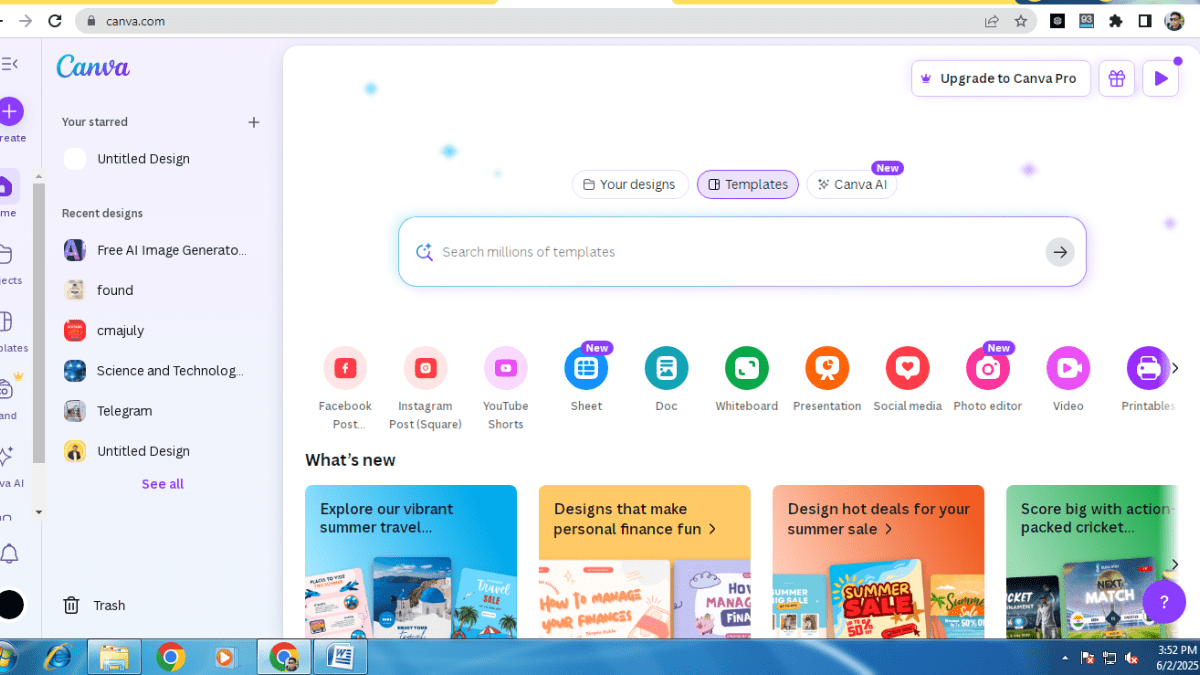1200x675 pixels.
Task: Open Design hot deals for summer sale card
Action: pos(878,562)
